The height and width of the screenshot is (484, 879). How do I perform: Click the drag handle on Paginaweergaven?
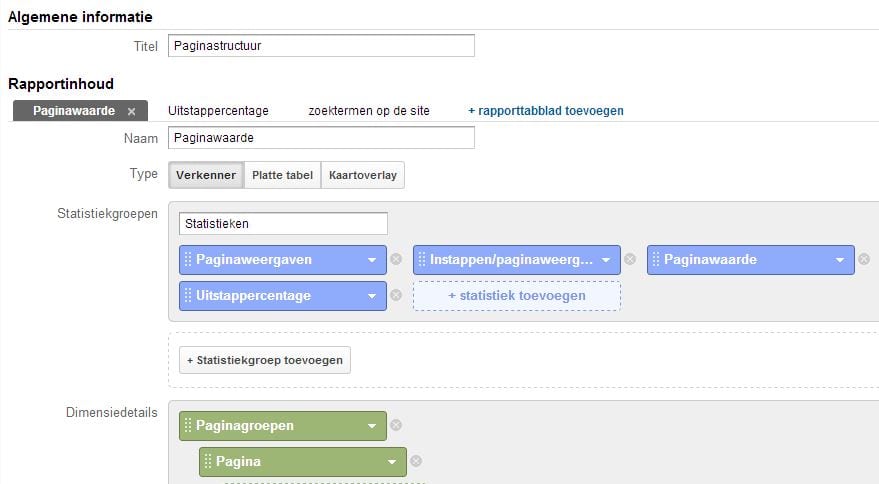coord(188,260)
